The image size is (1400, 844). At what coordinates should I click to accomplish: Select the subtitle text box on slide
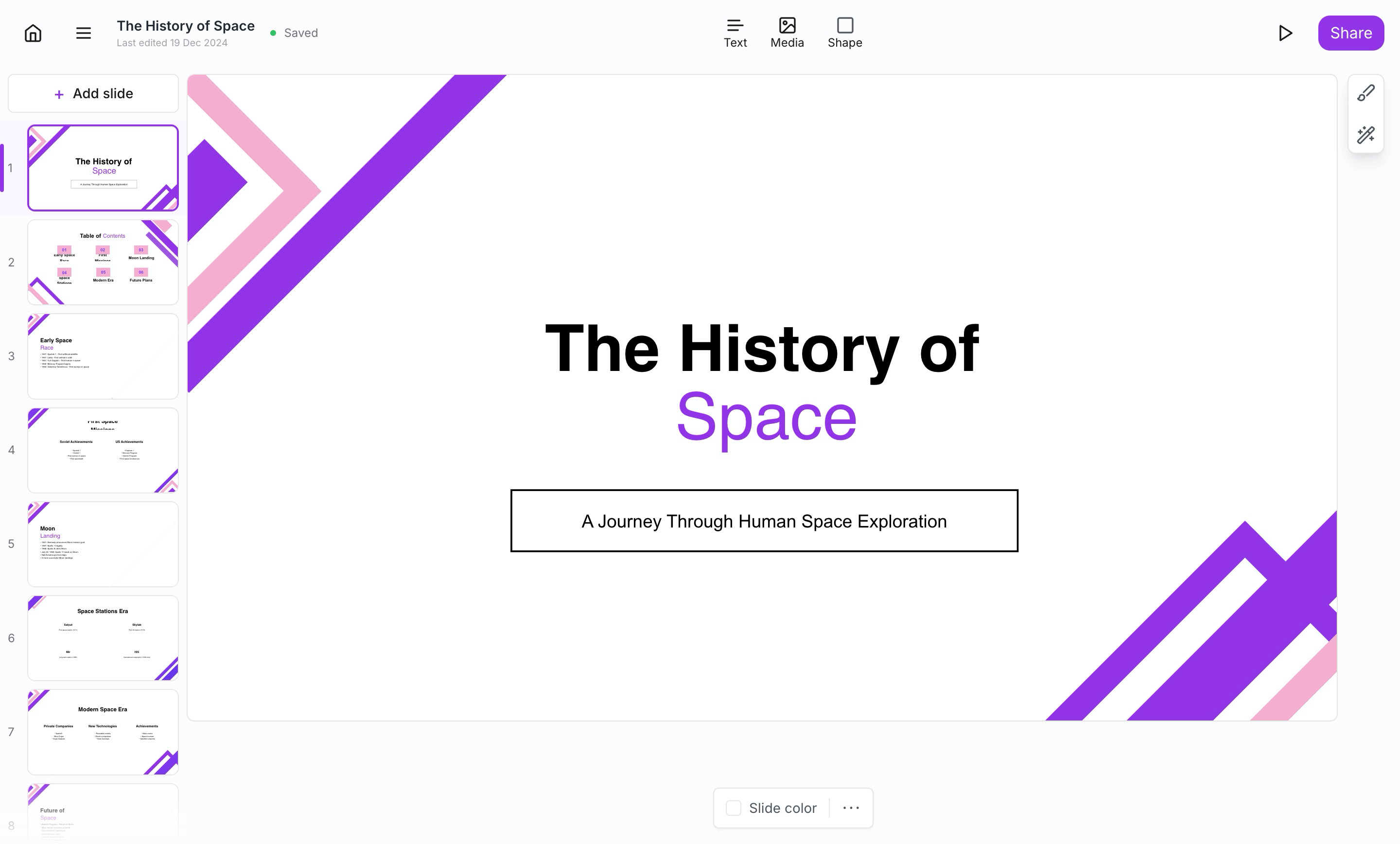coord(764,521)
